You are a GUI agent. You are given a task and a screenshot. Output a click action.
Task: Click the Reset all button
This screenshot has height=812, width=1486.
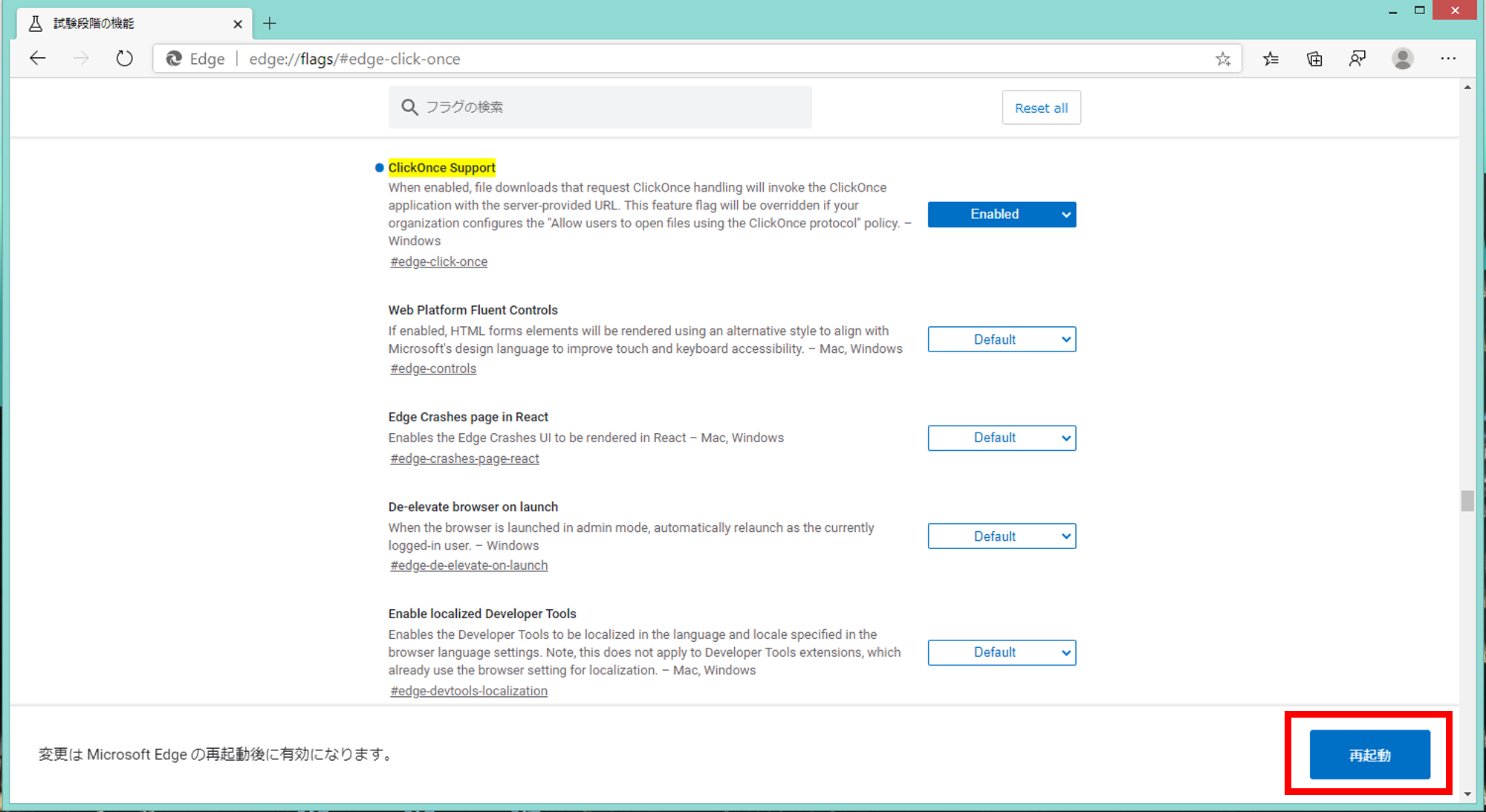1041,108
